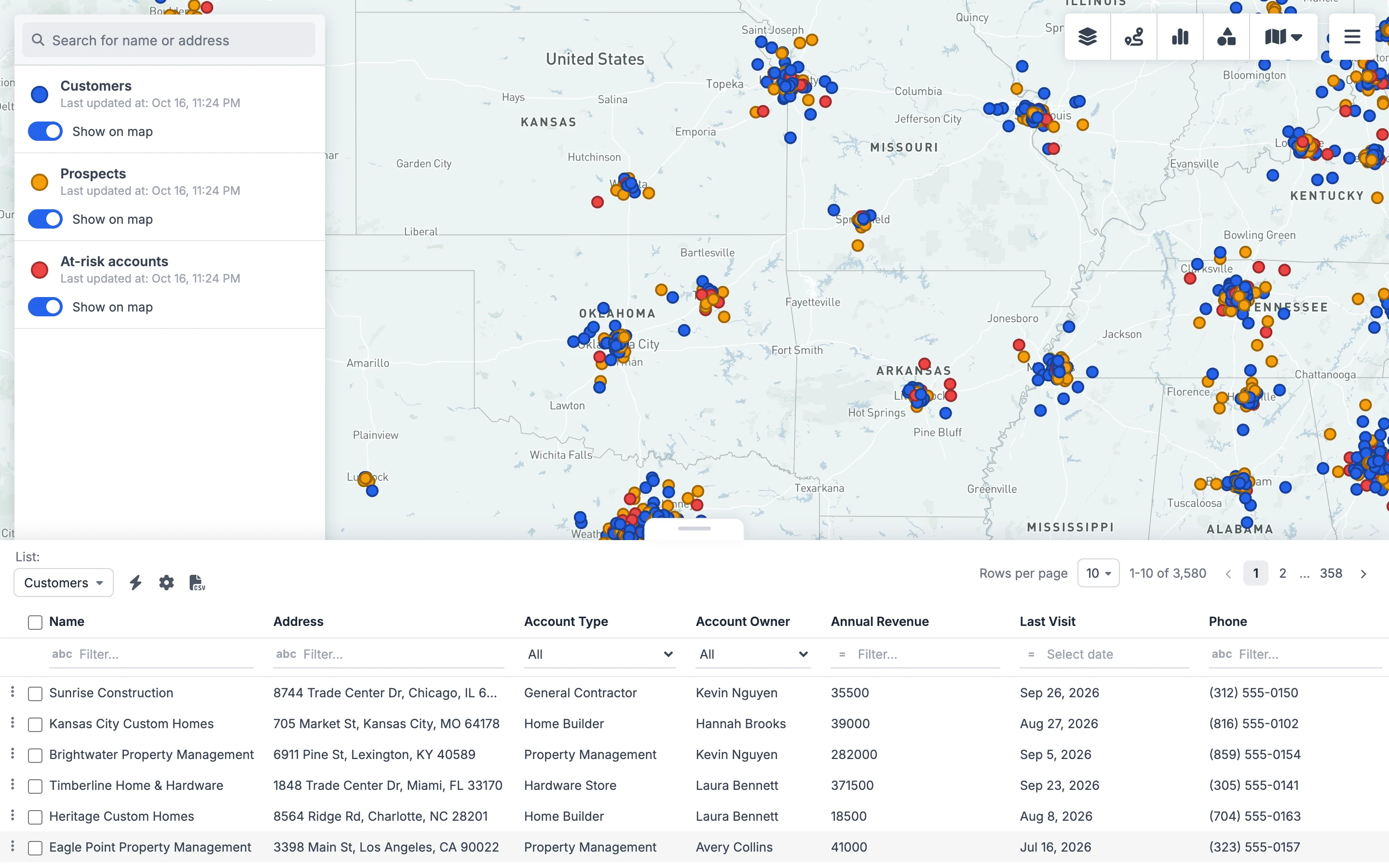Click the orange Prospects color dot
The width and height of the screenshot is (1389, 868).
click(40, 183)
